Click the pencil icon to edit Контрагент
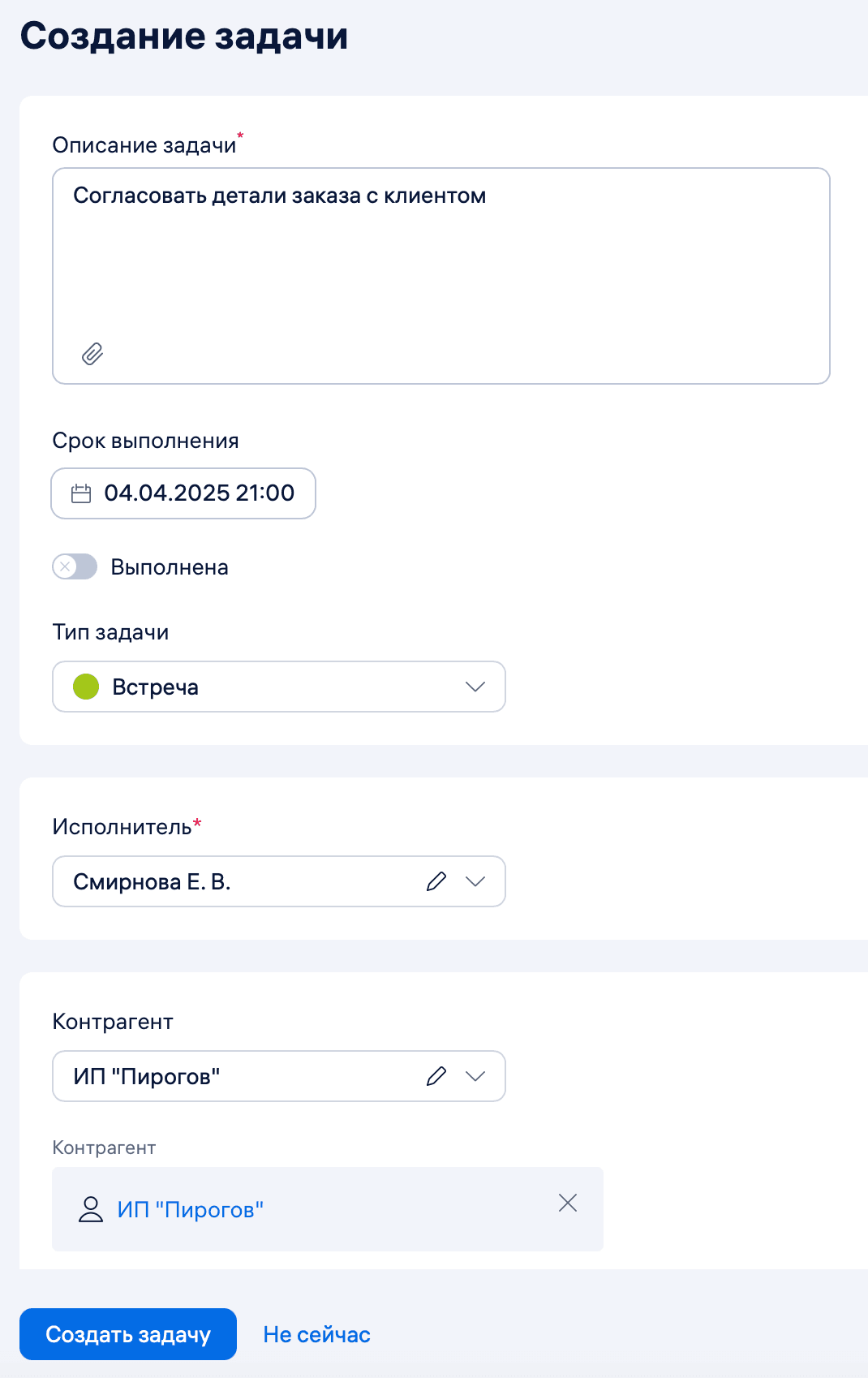 (437, 1076)
